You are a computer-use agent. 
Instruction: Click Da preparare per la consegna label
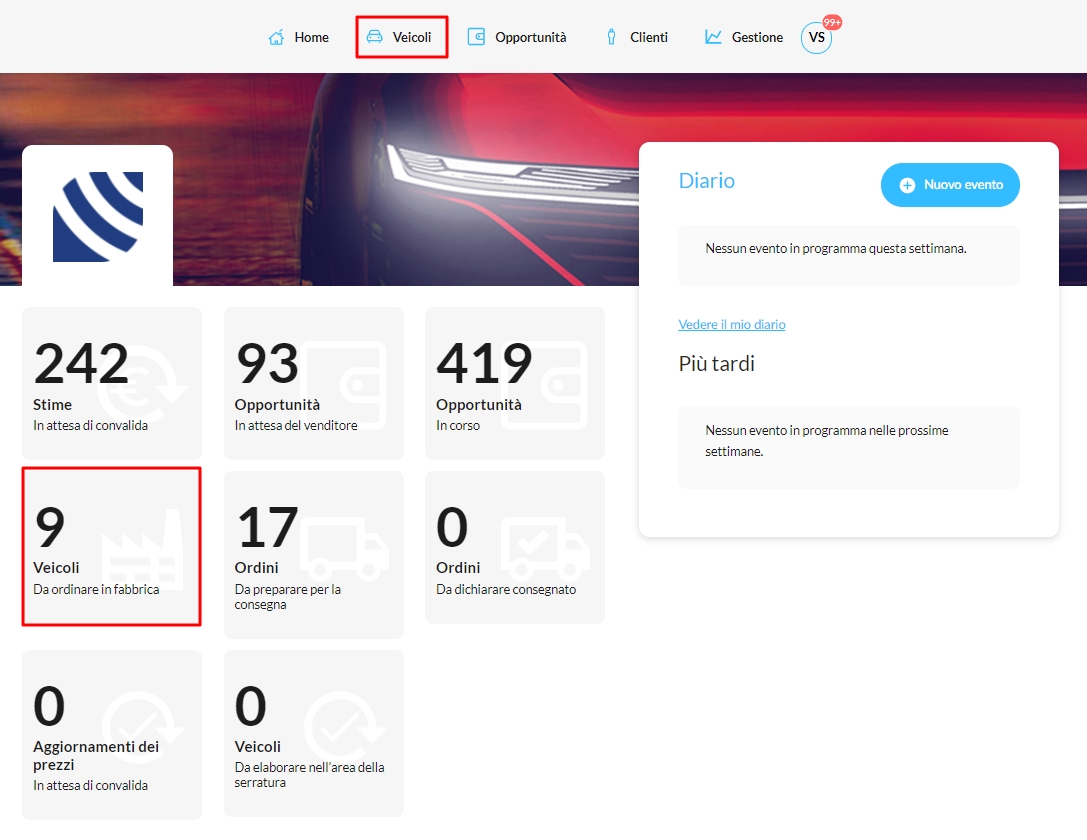point(288,597)
